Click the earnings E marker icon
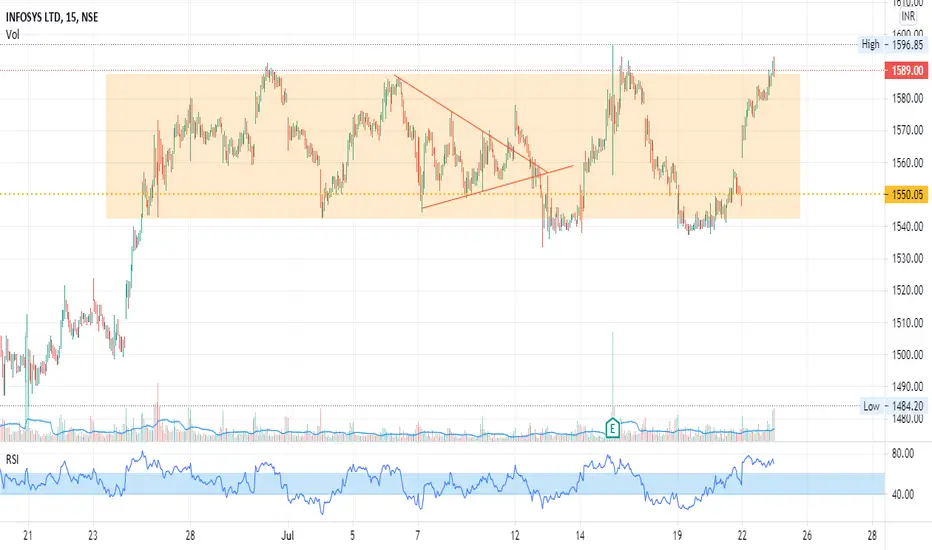 click(612, 428)
